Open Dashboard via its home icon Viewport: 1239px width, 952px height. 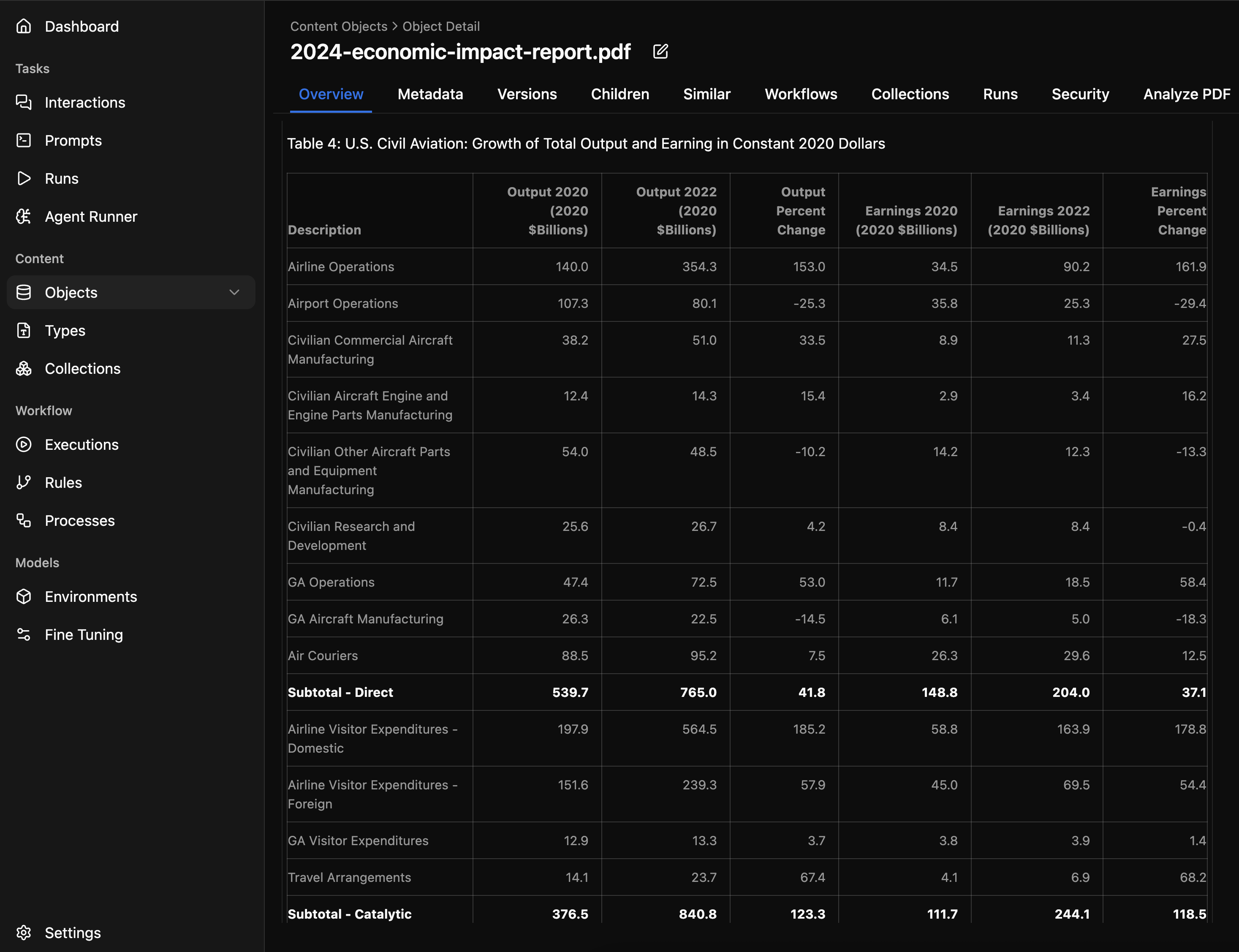tap(24, 26)
